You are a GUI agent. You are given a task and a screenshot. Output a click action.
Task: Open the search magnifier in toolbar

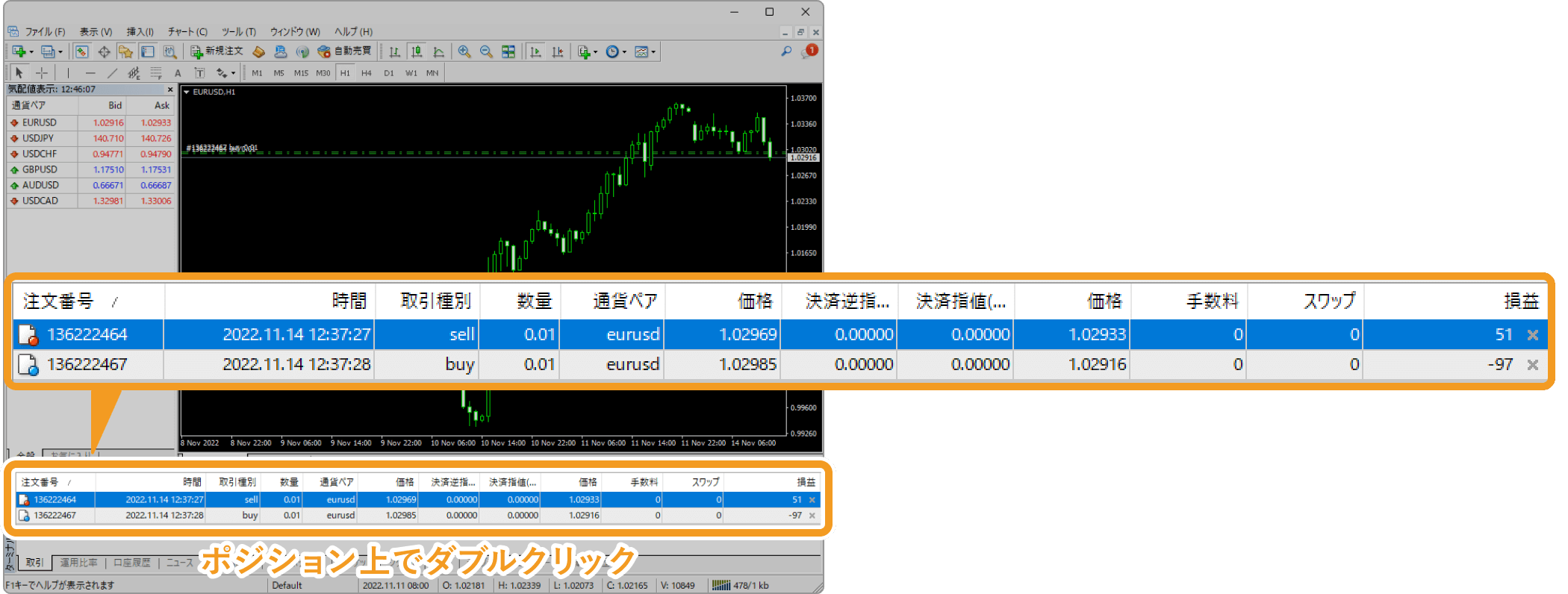pyautogui.click(x=786, y=51)
